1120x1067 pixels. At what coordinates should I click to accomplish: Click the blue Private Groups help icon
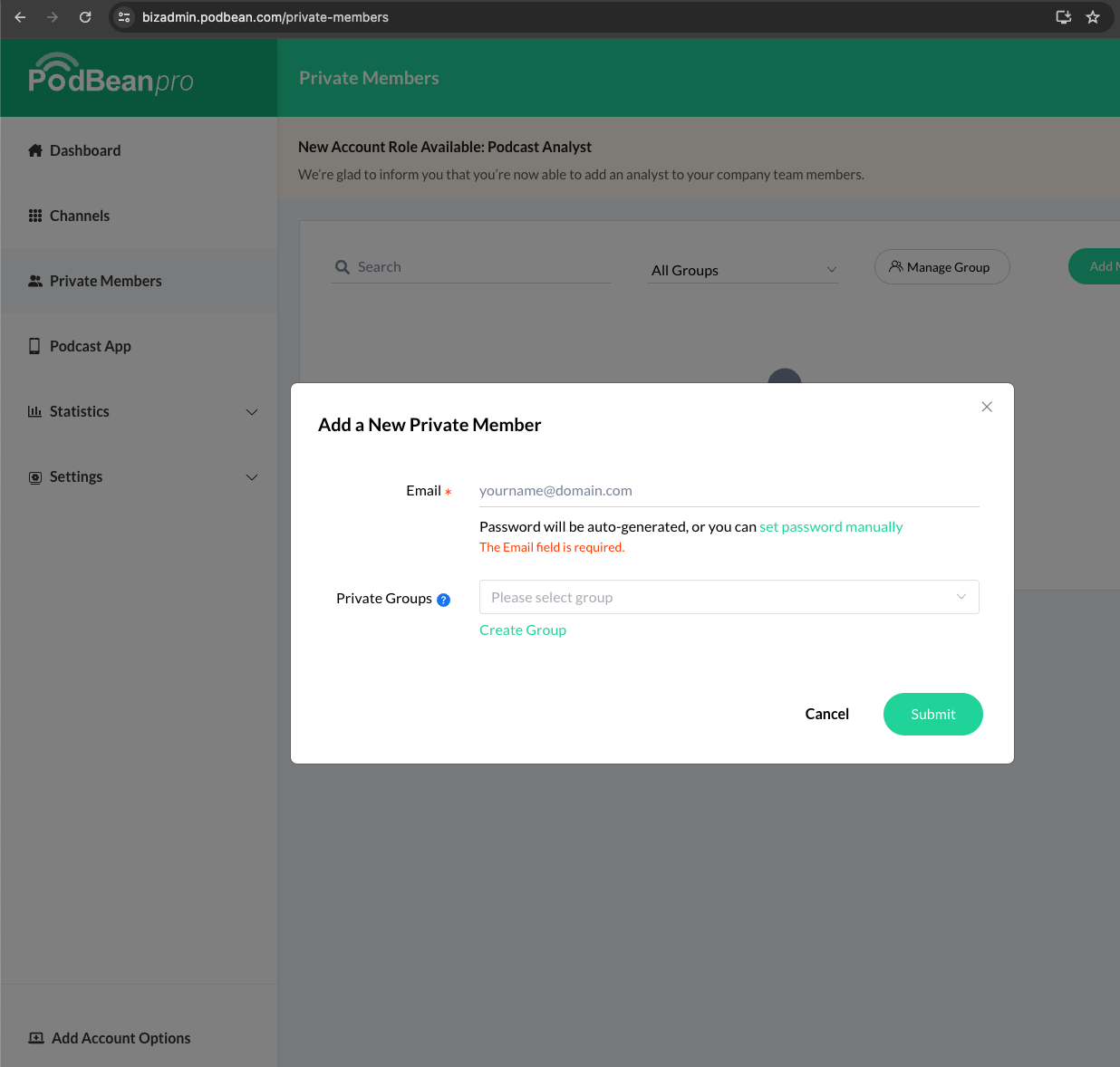443,600
